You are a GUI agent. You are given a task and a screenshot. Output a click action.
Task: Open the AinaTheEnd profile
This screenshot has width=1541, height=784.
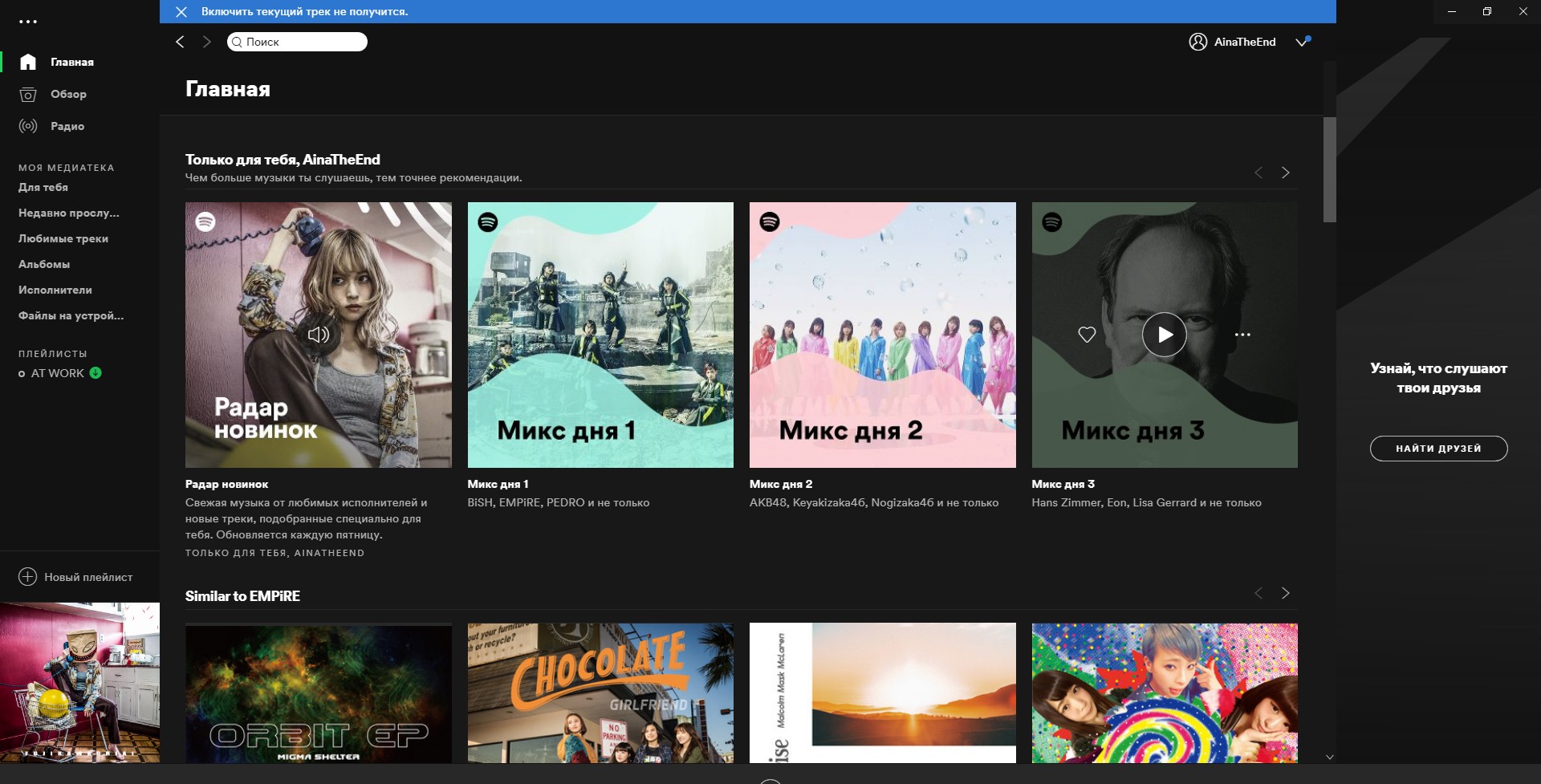1245,42
